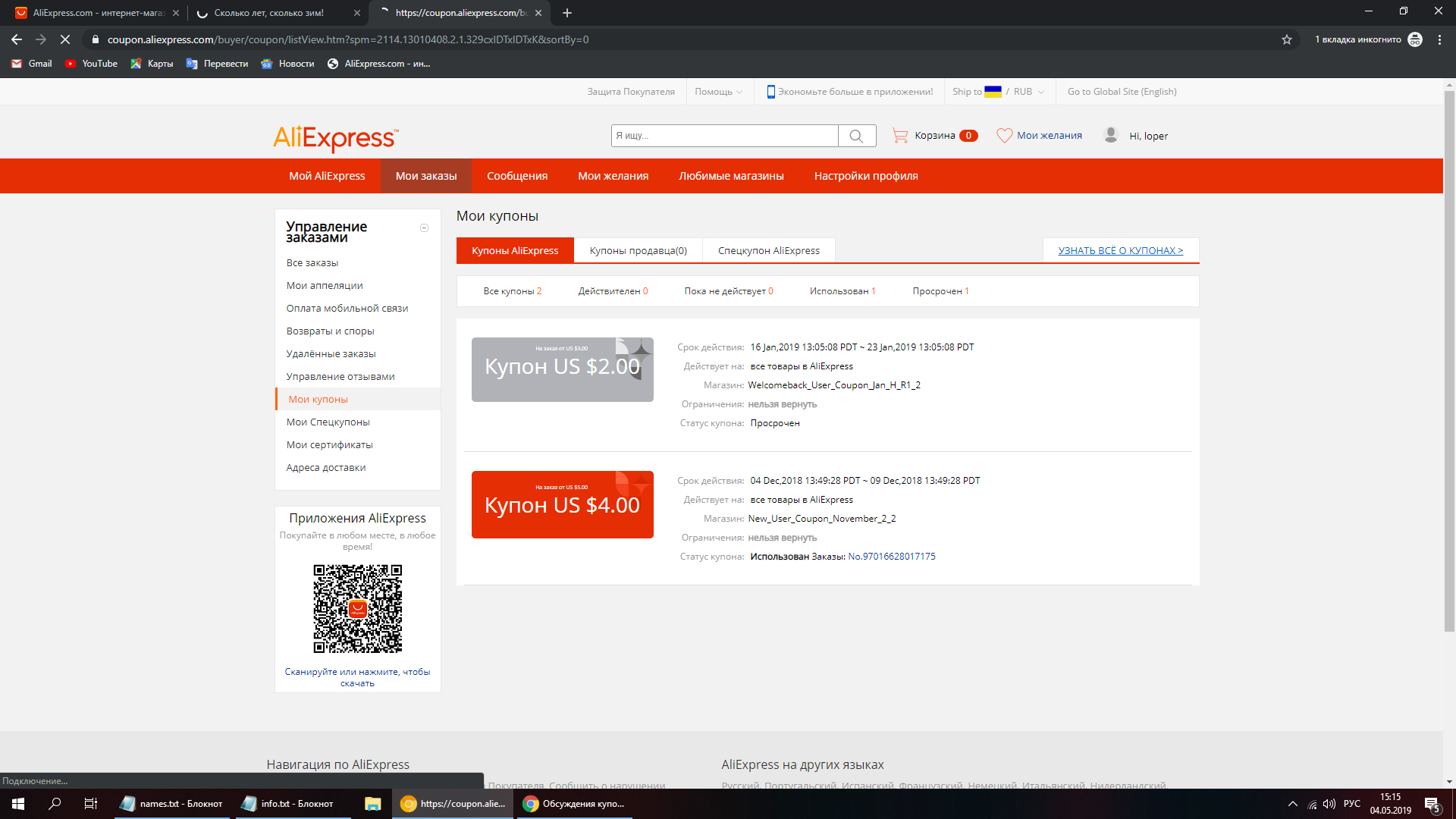Open Мои сертификаты in sidebar
This screenshot has width=1456, height=819.
tap(330, 445)
